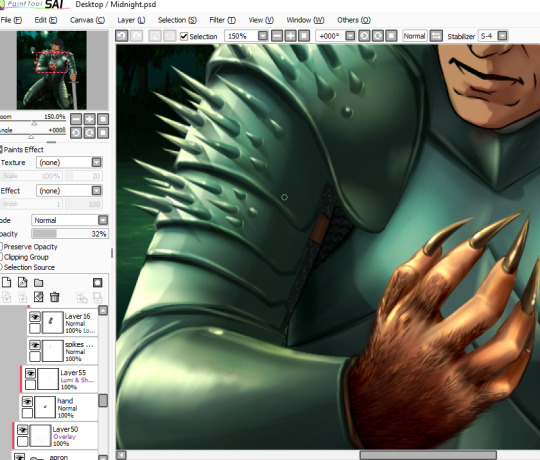This screenshot has height=460, width=540.
Task: Open the View menu
Action: (x=261, y=20)
